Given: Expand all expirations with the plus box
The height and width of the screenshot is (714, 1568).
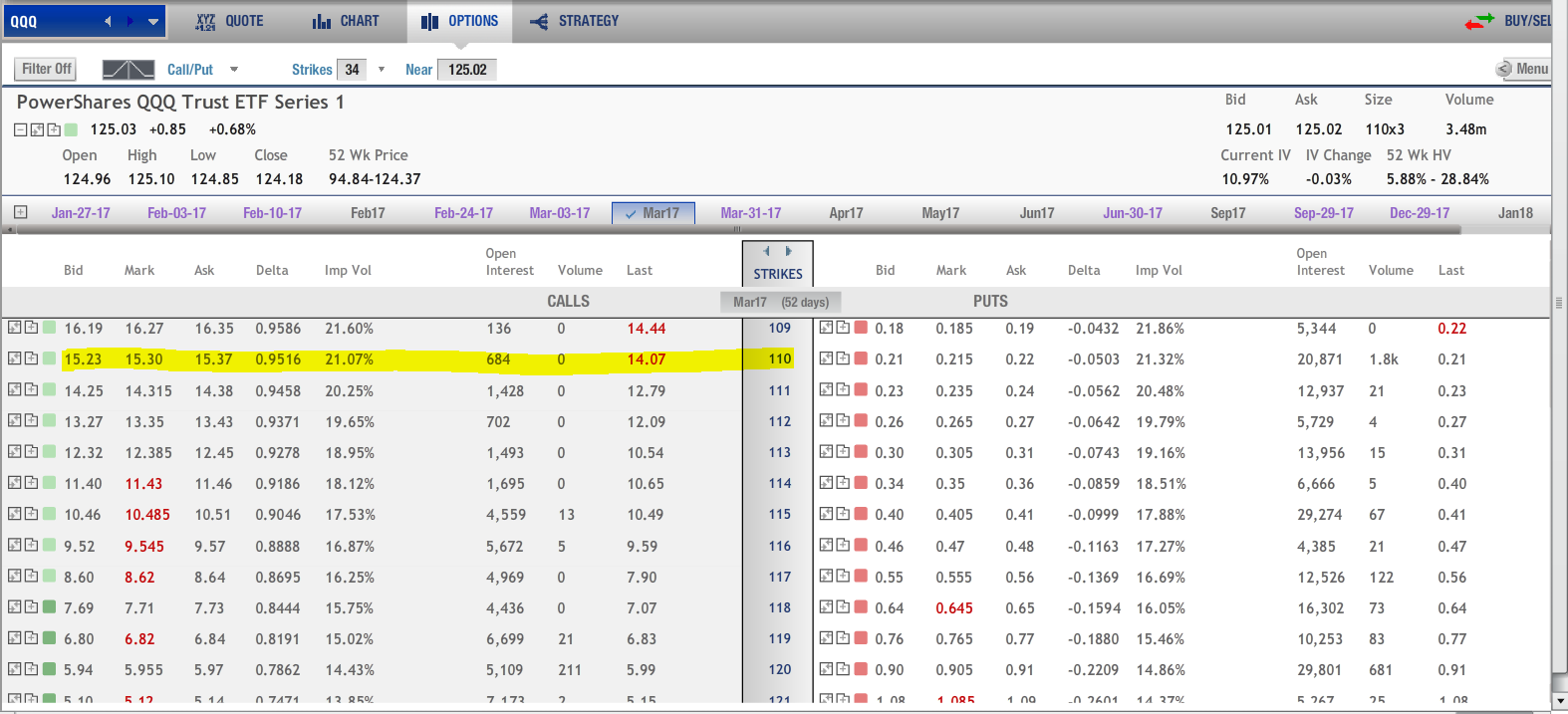Looking at the screenshot, I should pyautogui.click(x=20, y=212).
